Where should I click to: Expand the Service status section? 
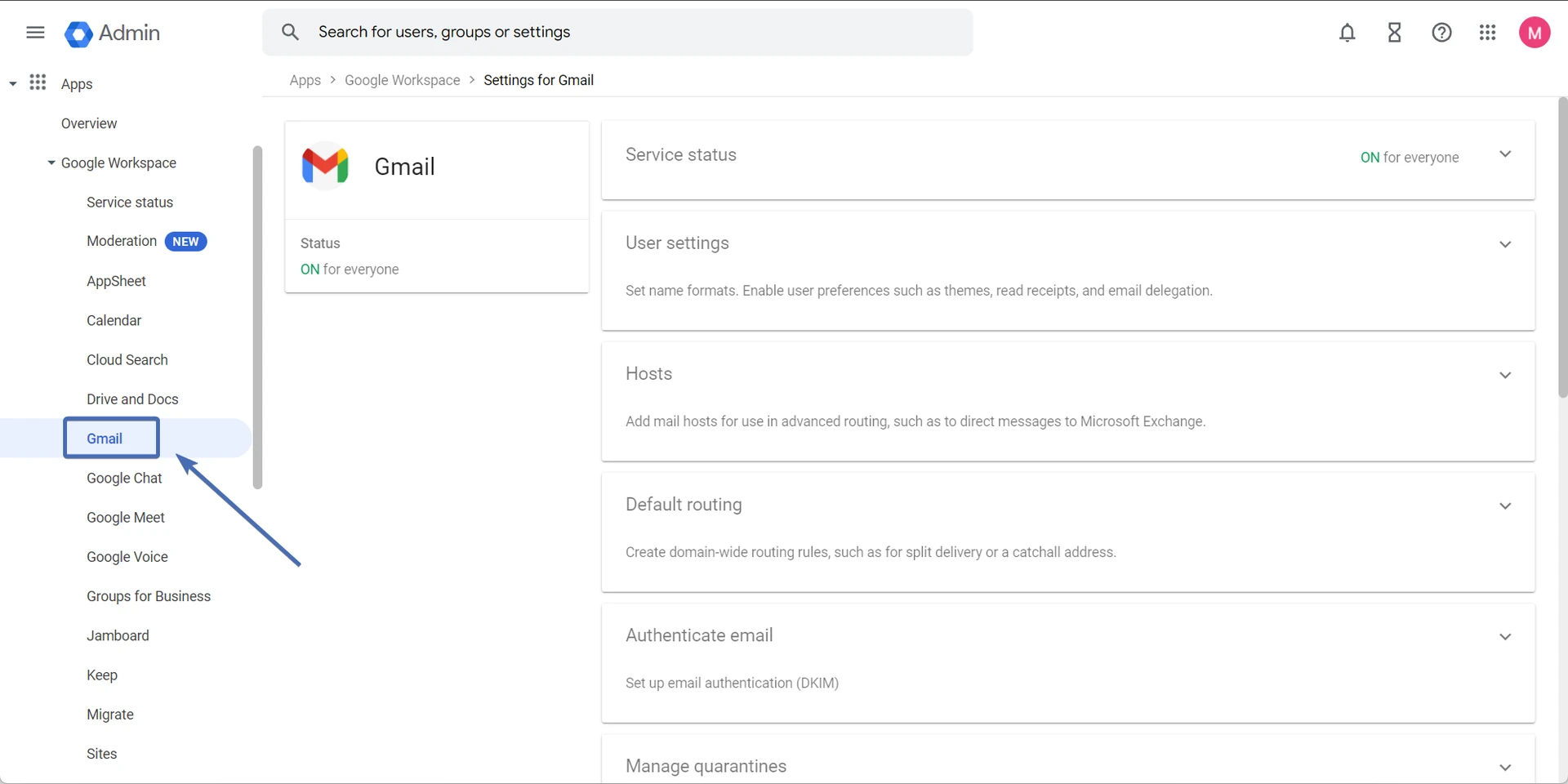[1504, 154]
